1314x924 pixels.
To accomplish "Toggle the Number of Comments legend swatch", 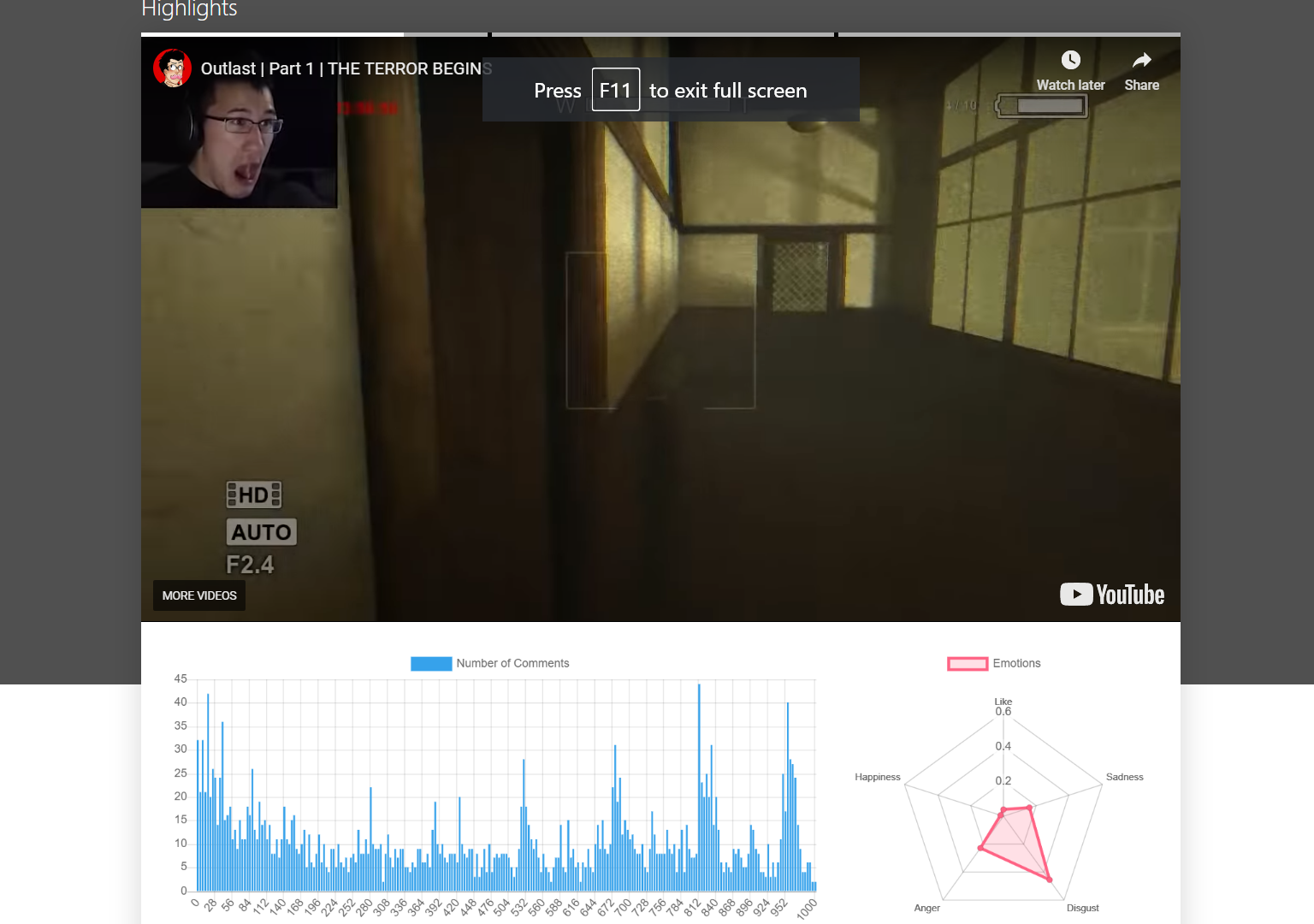I will [x=431, y=664].
